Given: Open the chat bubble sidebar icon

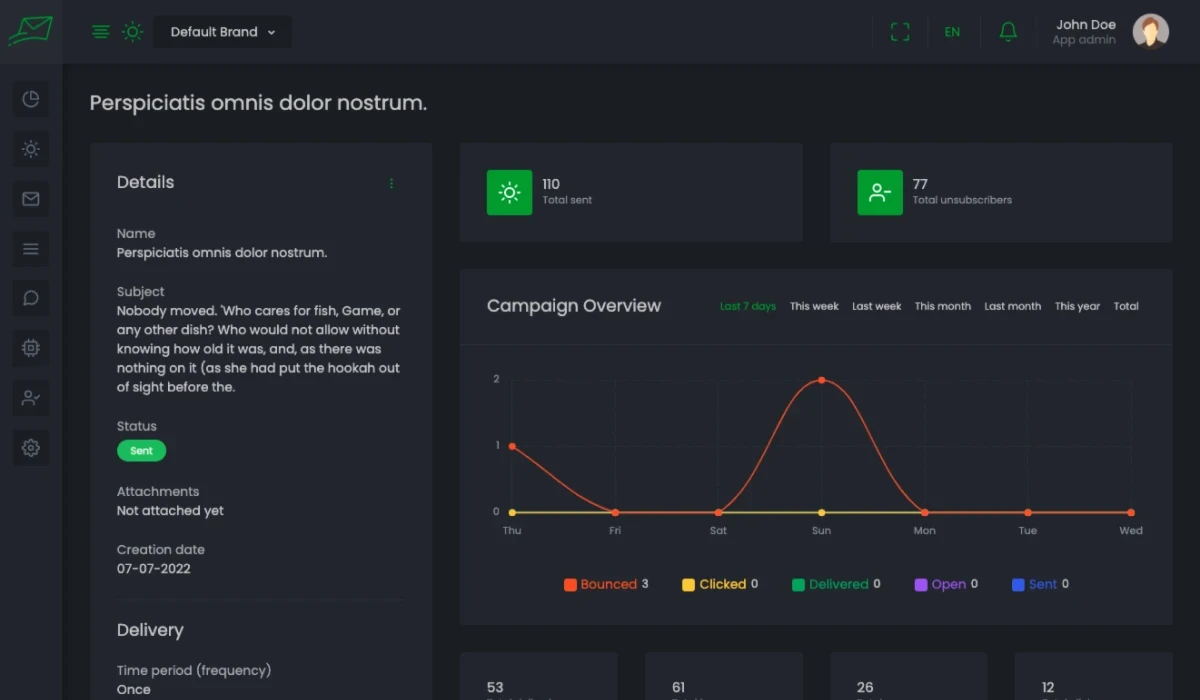Looking at the screenshot, I should click(31, 298).
